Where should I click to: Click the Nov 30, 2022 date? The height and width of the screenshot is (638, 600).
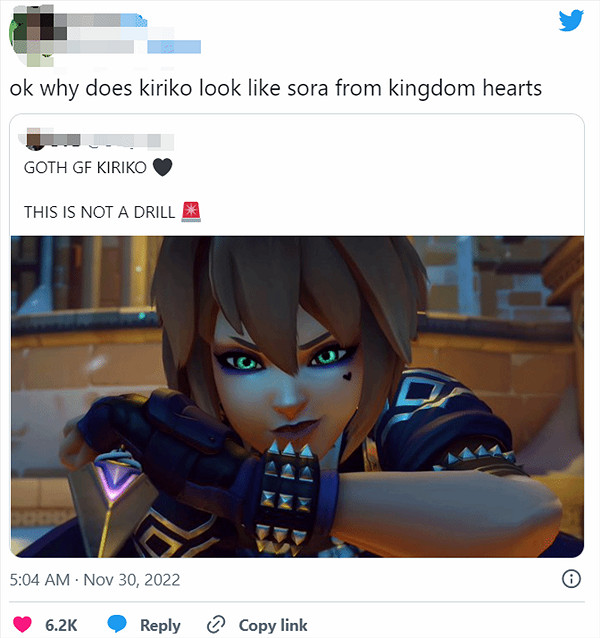click(x=132, y=580)
